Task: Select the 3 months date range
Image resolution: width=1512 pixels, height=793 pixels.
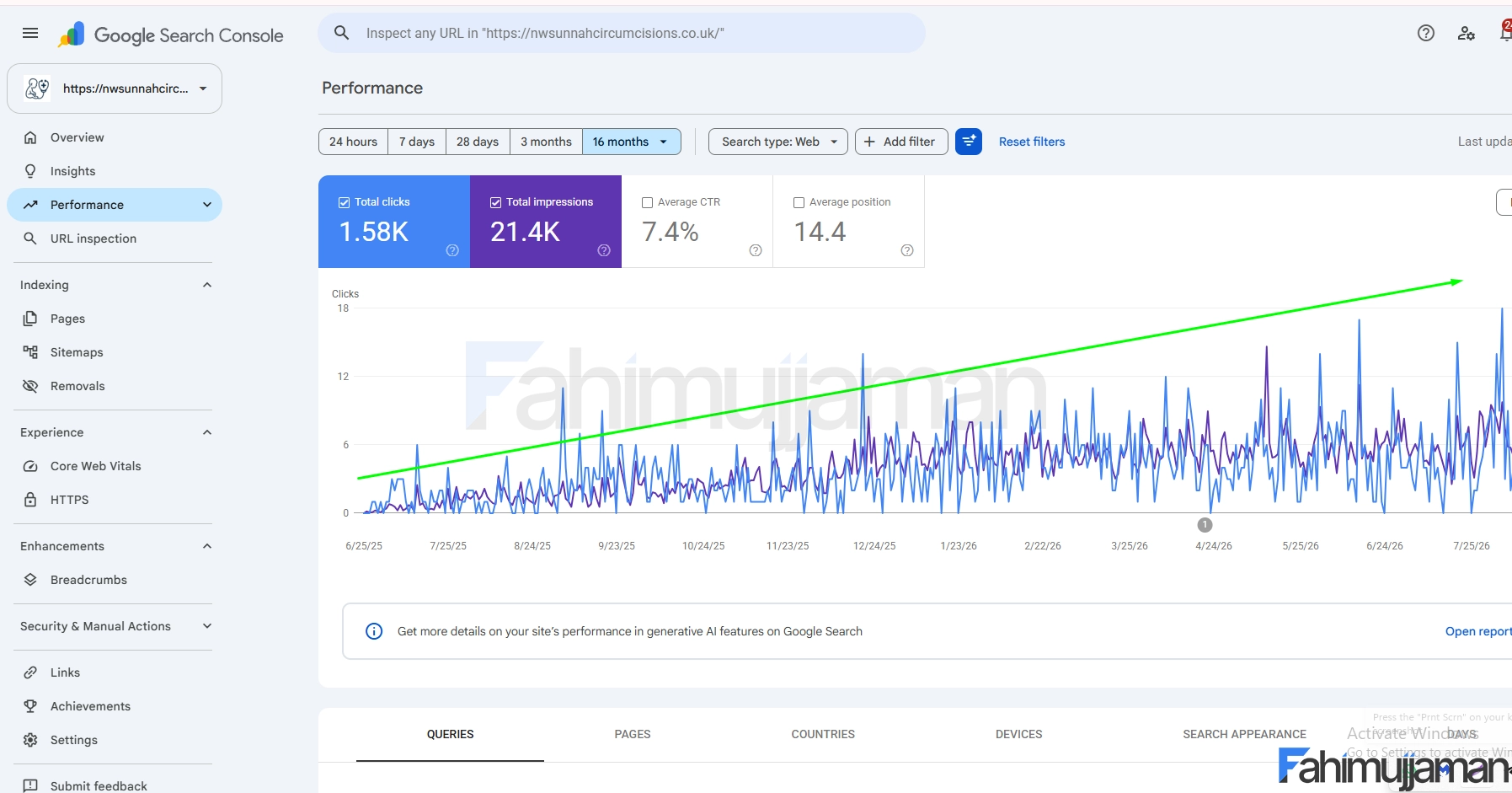Action: point(546,142)
